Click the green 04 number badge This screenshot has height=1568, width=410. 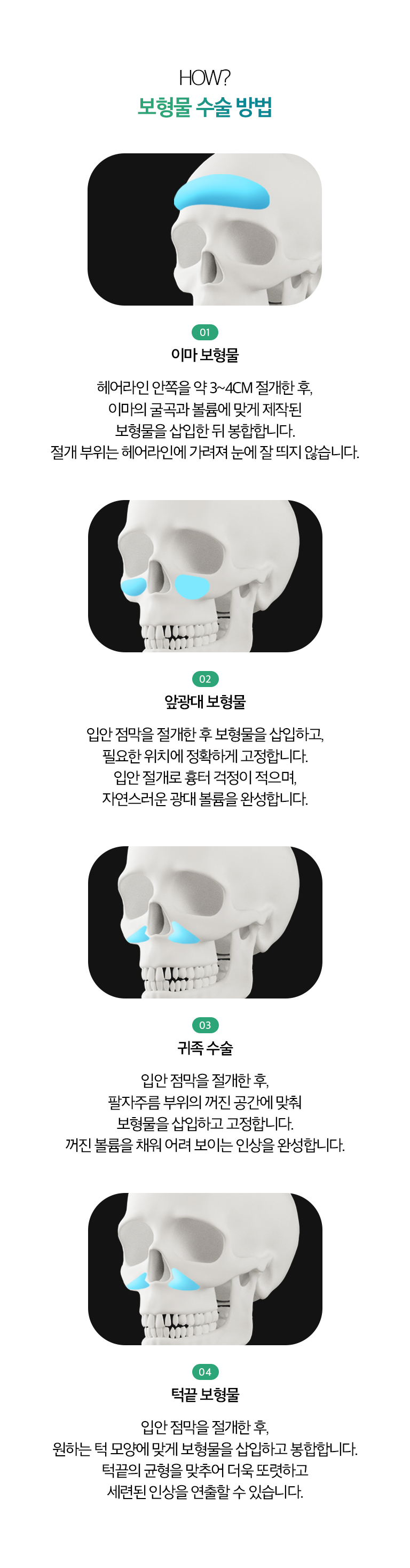[x=204, y=1371]
